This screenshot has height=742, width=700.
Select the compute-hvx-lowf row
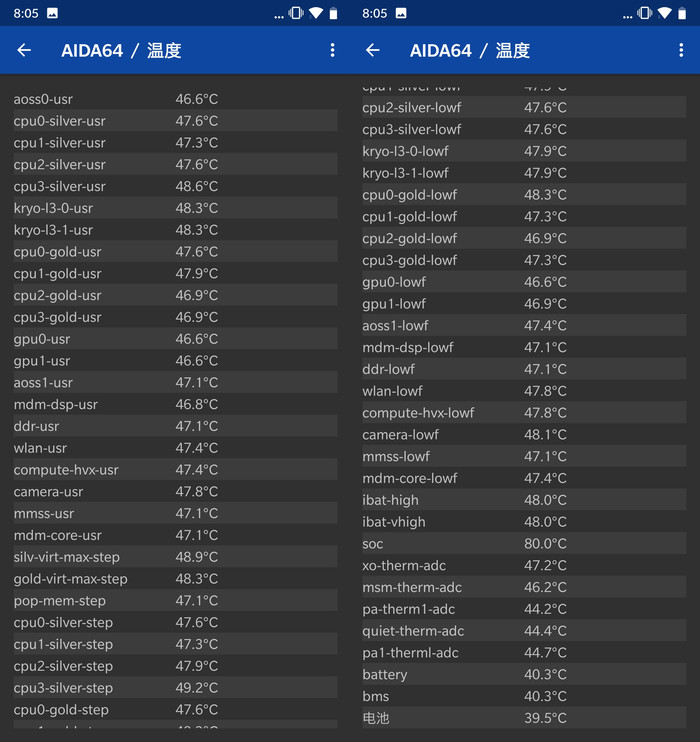(x=524, y=412)
